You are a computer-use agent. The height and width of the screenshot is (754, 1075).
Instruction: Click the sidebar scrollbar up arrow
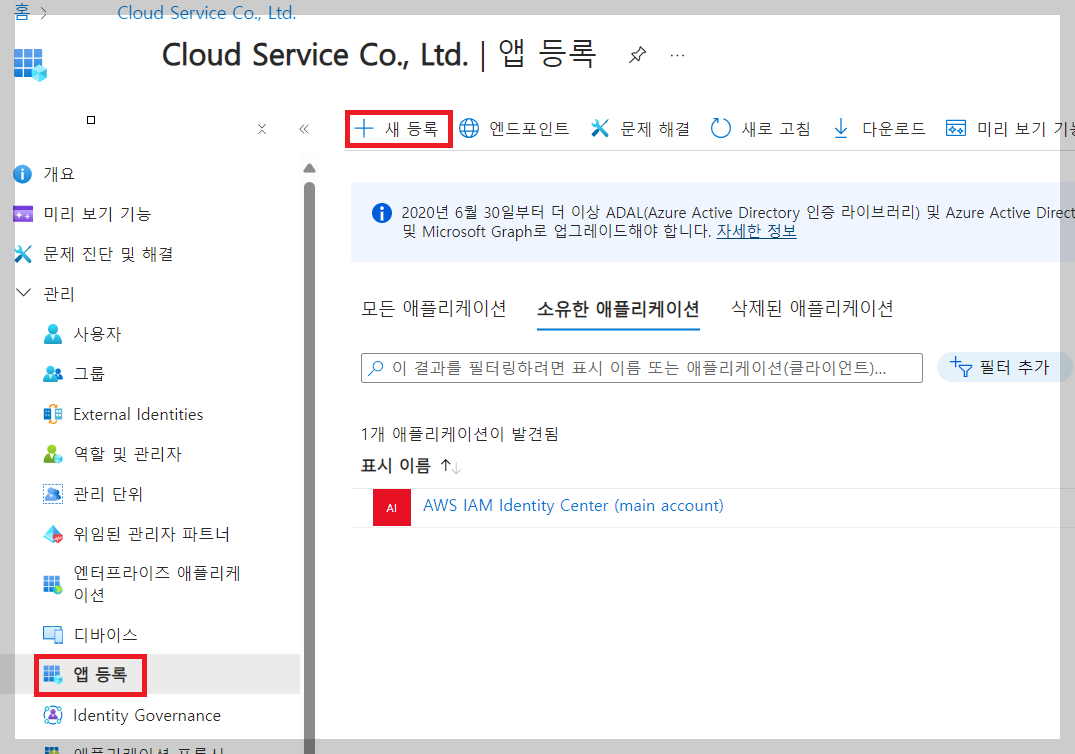[x=309, y=168]
